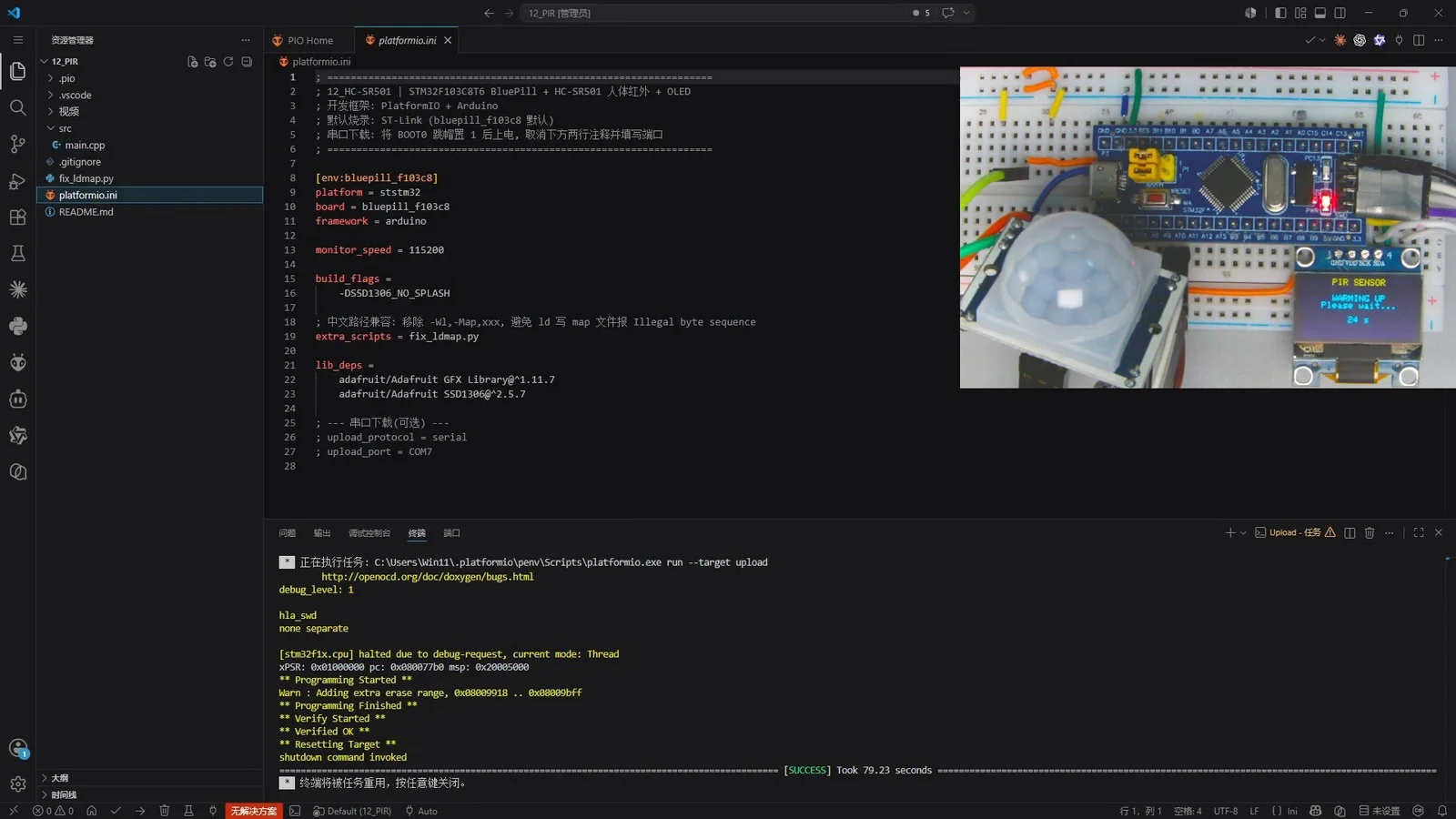Toggle the panel maximized size
Screen dimensions: 1456x819
1419,533
